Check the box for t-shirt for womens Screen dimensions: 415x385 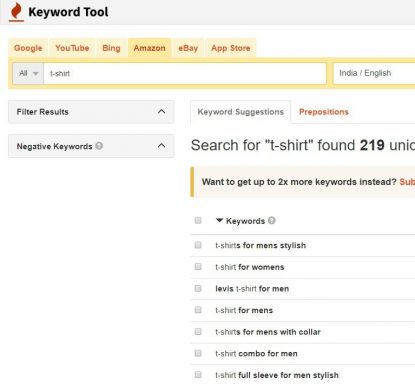coord(198,267)
